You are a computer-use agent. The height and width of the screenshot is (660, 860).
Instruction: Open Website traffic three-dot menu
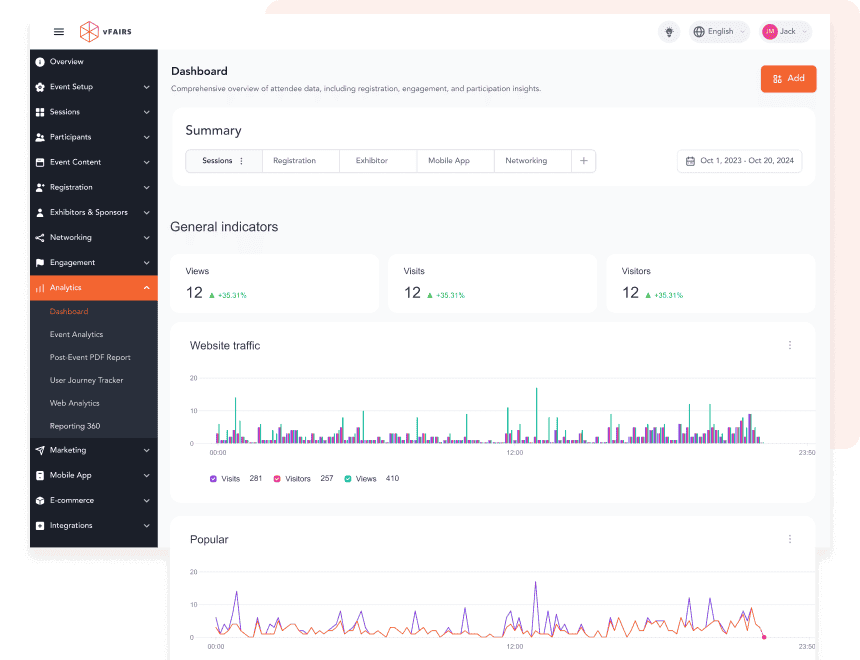click(790, 345)
